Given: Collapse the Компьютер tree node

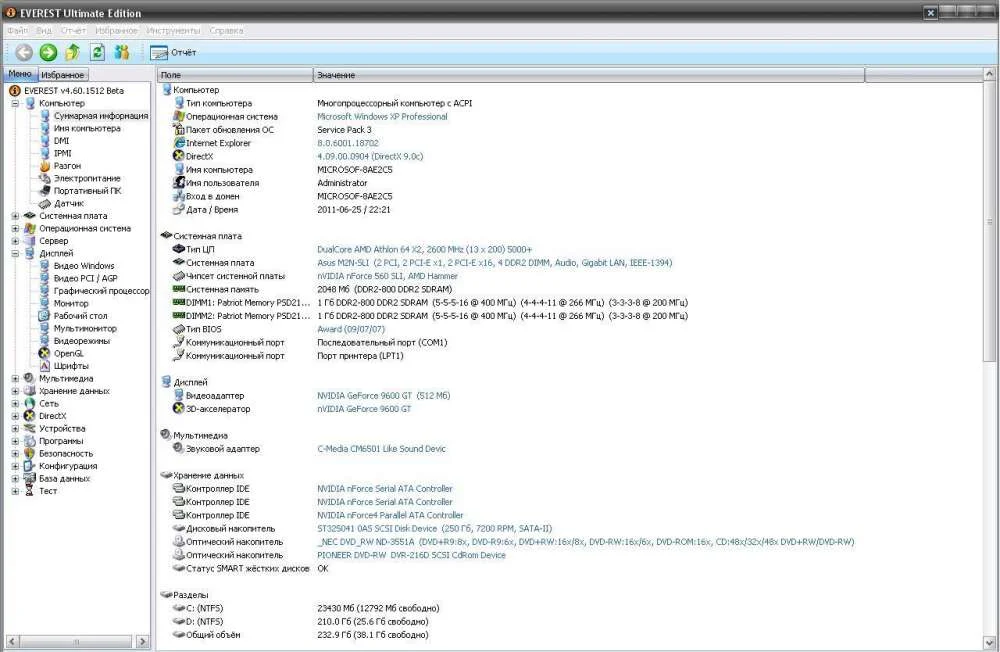Looking at the screenshot, I should click(15, 103).
